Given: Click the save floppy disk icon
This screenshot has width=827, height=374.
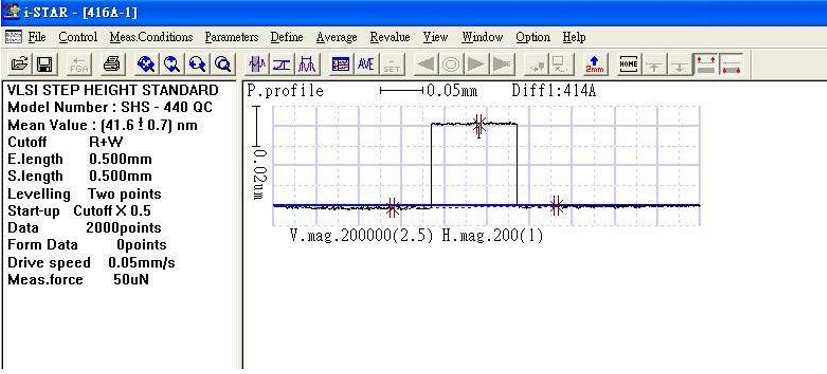Looking at the screenshot, I should (43, 64).
